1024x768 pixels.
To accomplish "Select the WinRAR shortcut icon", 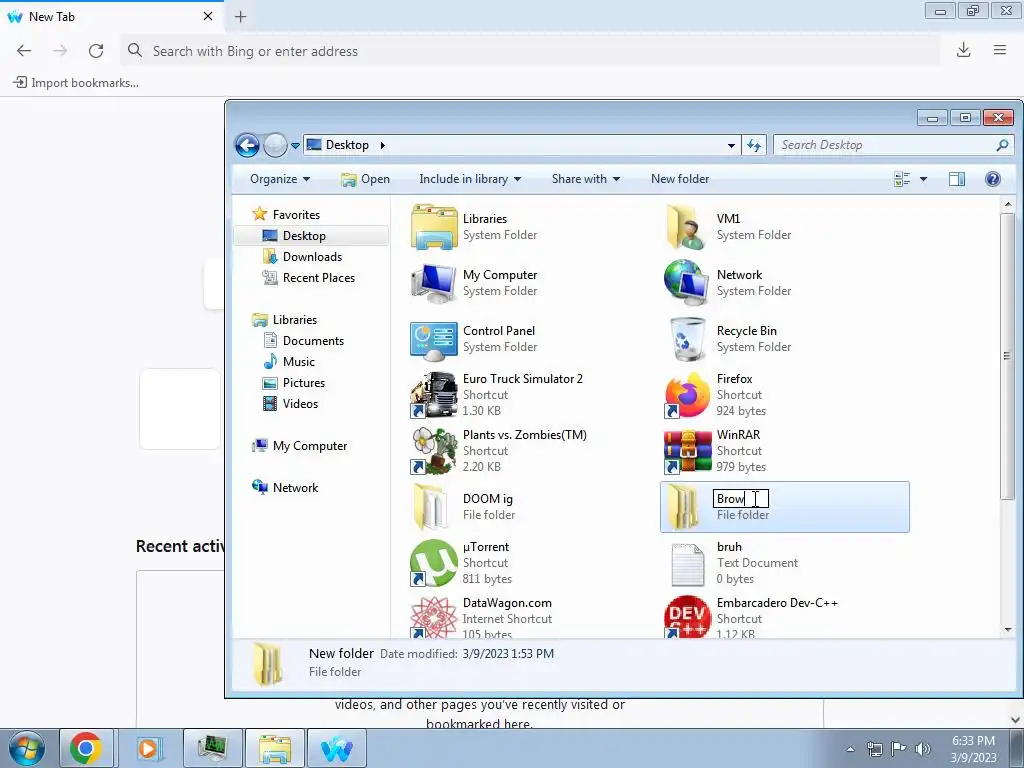I will [687, 451].
